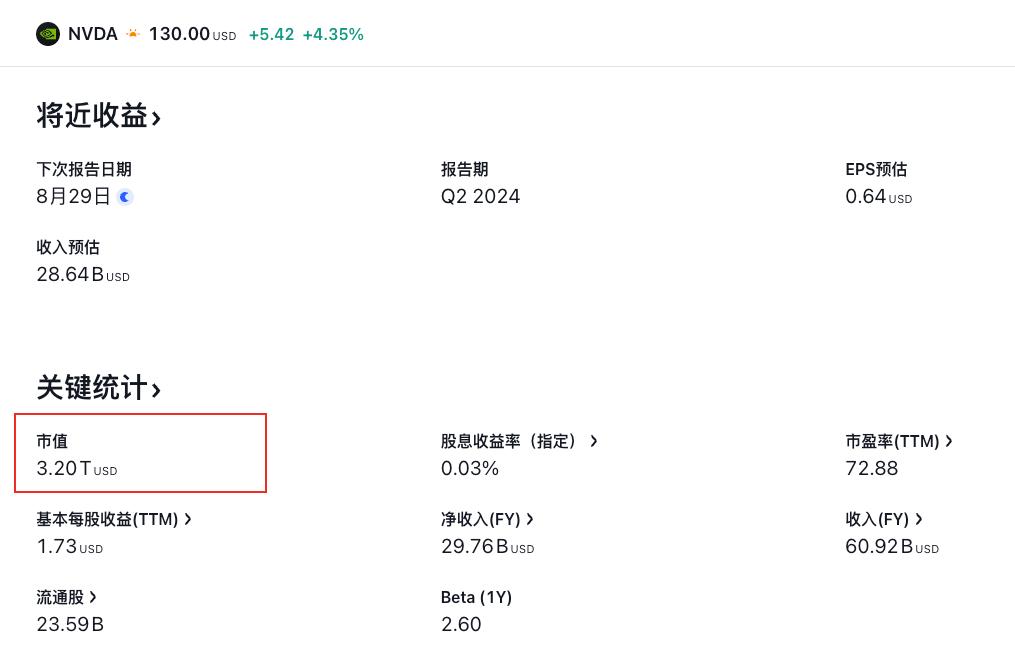Open 基本每股收益(TTM) details
The height and width of the screenshot is (654, 1015).
coord(114,519)
